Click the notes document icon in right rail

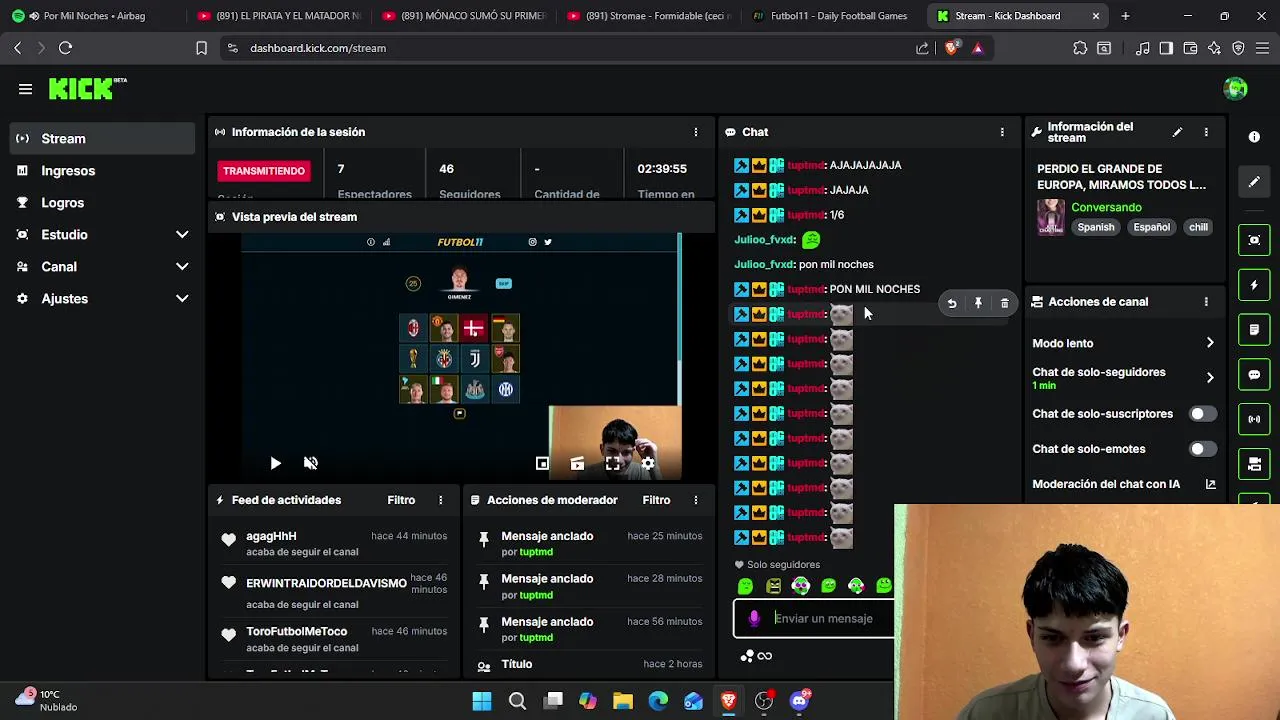[1254, 329]
